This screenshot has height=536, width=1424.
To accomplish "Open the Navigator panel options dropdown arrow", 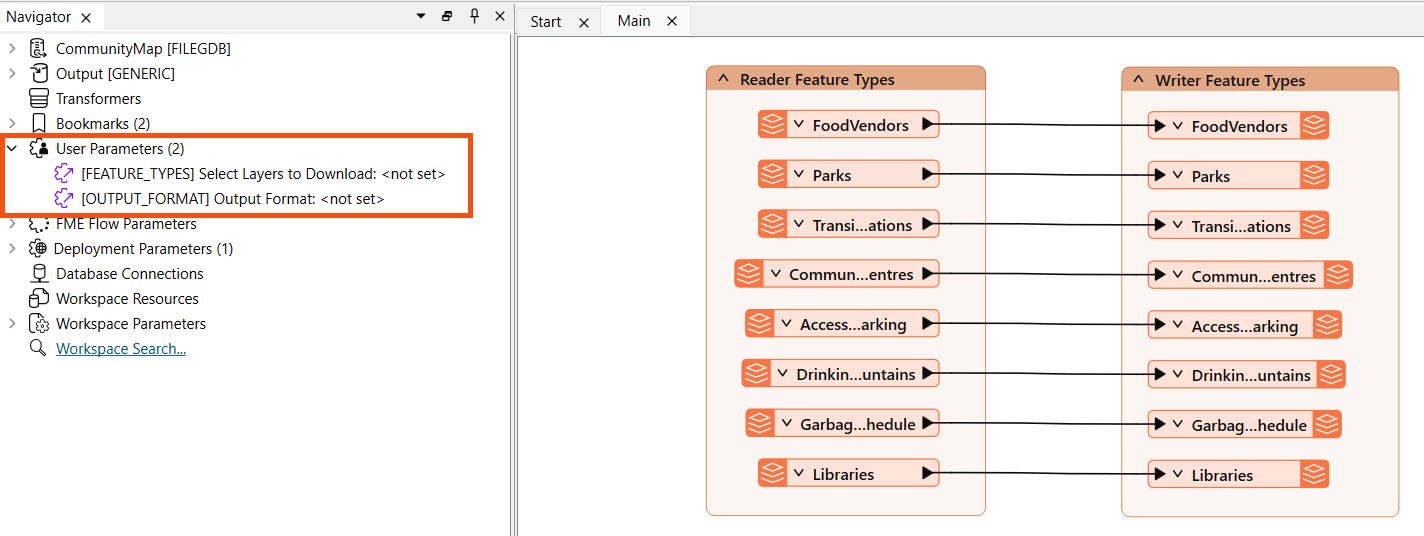I will pyautogui.click(x=421, y=16).
